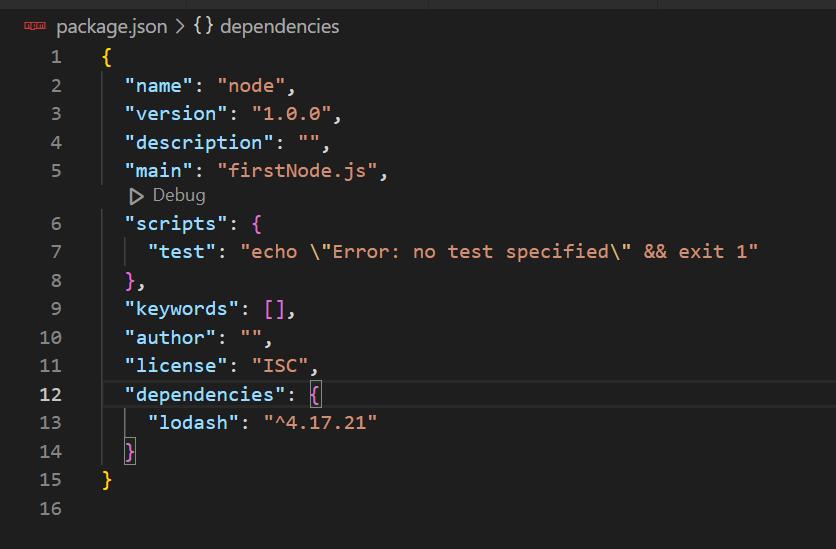Click the npm file icon in breadcrumb

click(x=35, y=26)
